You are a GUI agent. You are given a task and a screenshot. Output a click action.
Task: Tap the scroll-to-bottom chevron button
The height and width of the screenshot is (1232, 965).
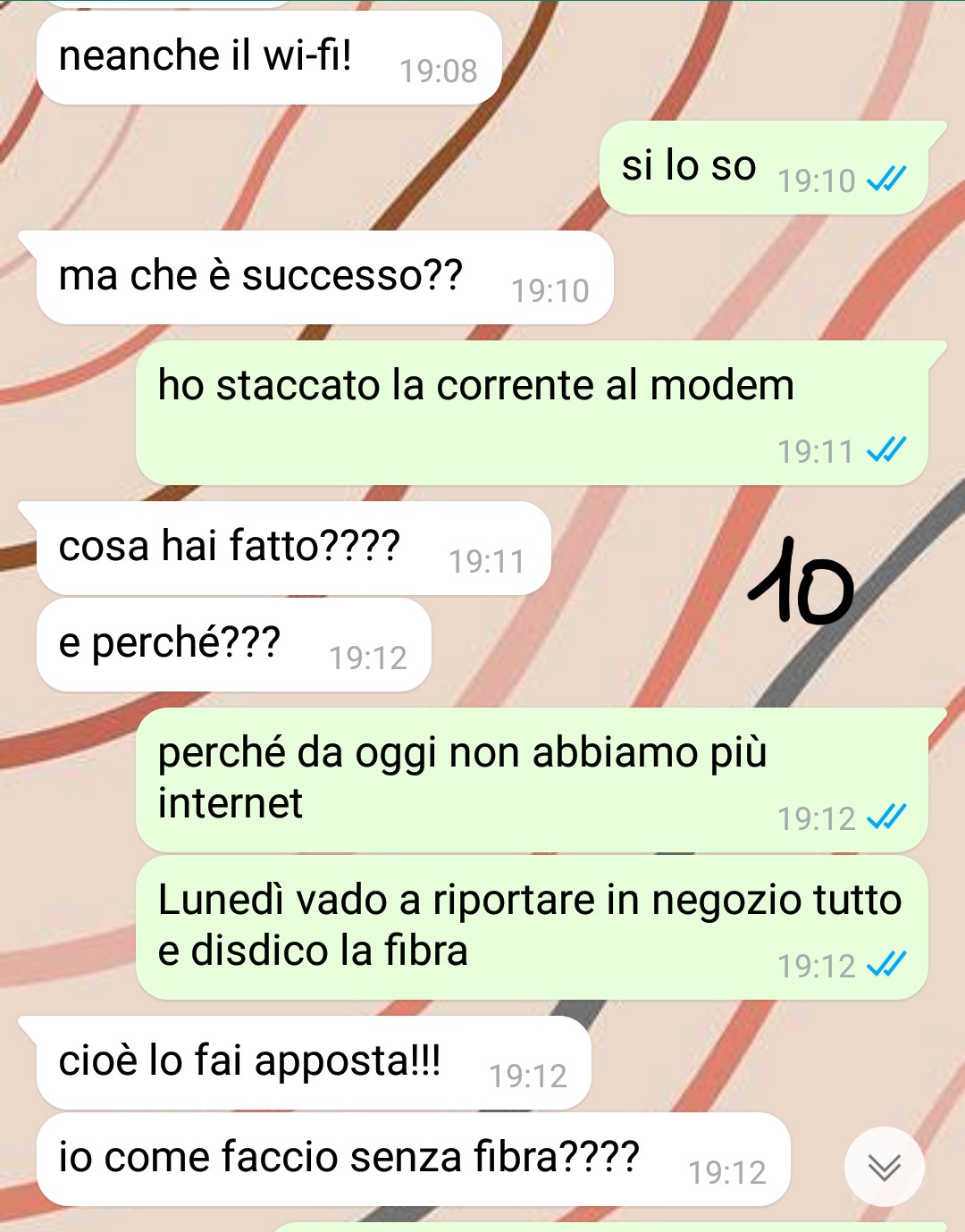(x=884, y=1167)
